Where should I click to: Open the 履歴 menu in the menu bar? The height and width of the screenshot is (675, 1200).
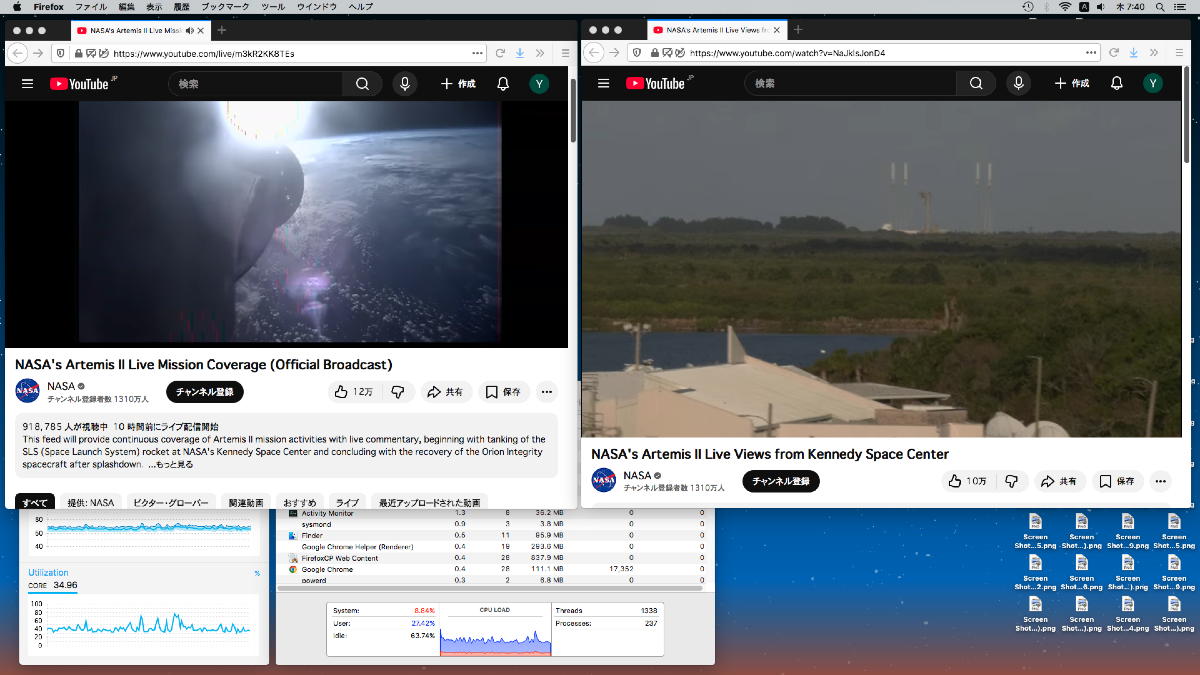coord(181,7)
